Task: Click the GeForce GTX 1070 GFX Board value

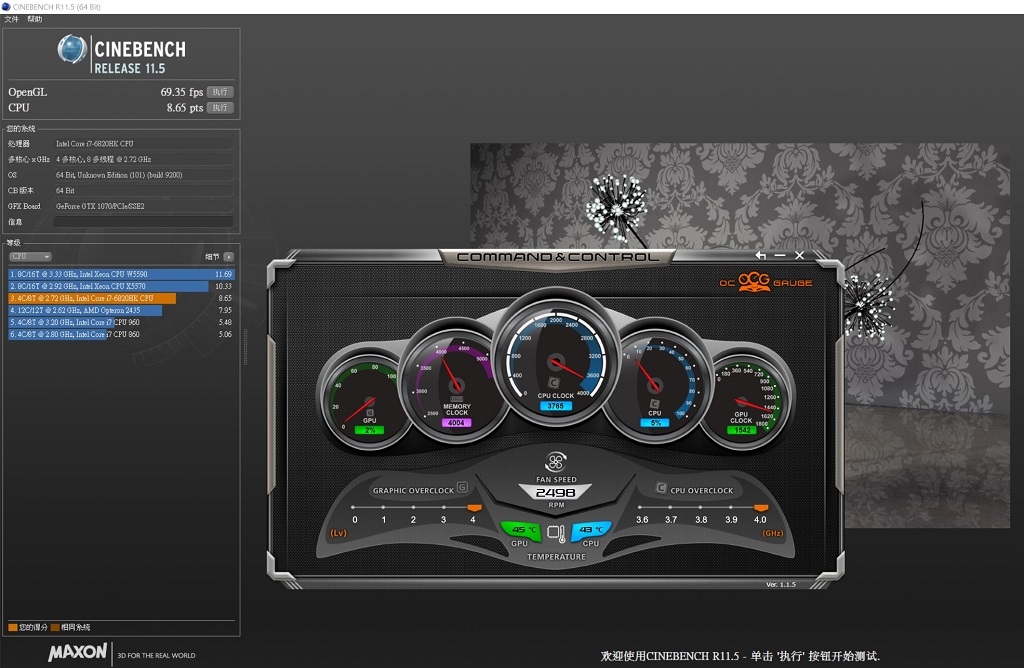Action: [100, 206]
